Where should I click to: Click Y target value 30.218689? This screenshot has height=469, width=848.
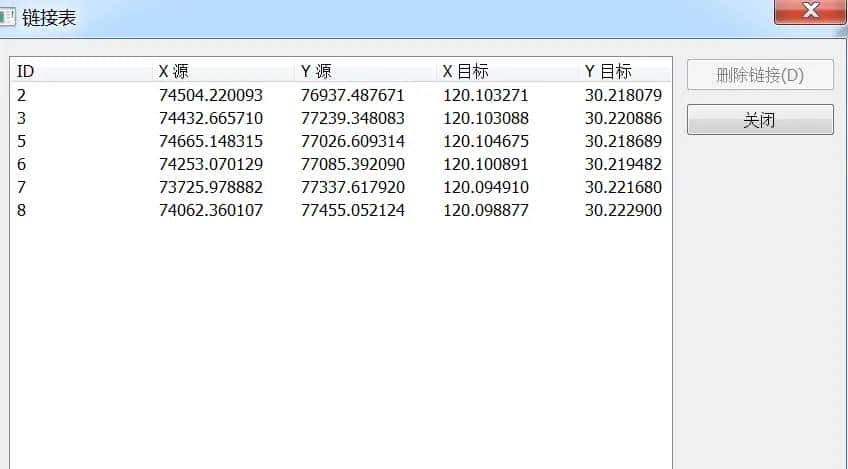pyautogui.click(x=623, y=141)
